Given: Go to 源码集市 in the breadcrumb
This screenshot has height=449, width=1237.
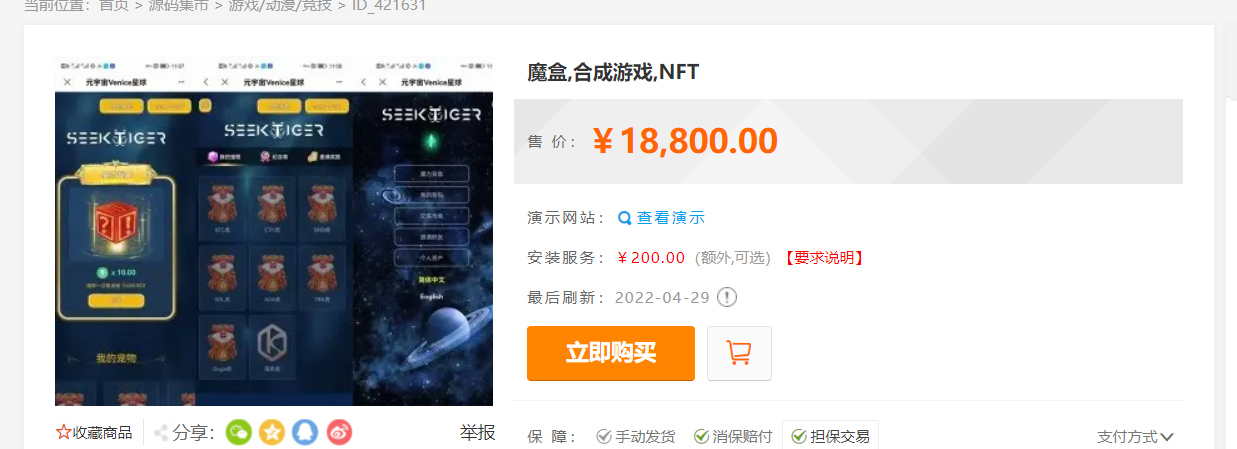Looking at the screenshot, I should [x=179, y=5].
